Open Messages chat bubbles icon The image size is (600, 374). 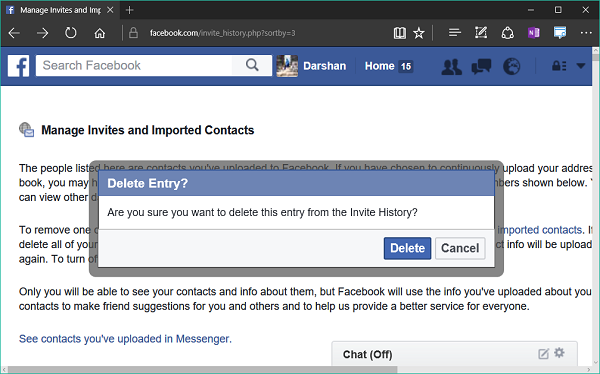pos(481,66)
